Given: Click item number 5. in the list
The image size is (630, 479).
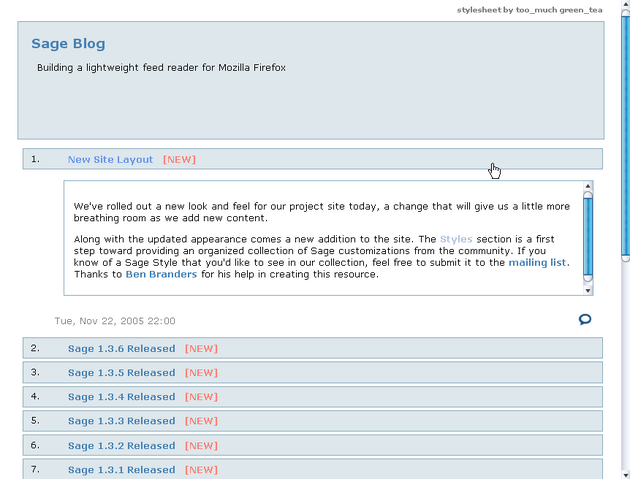Looking at the screenshot, I should [35, 420].
